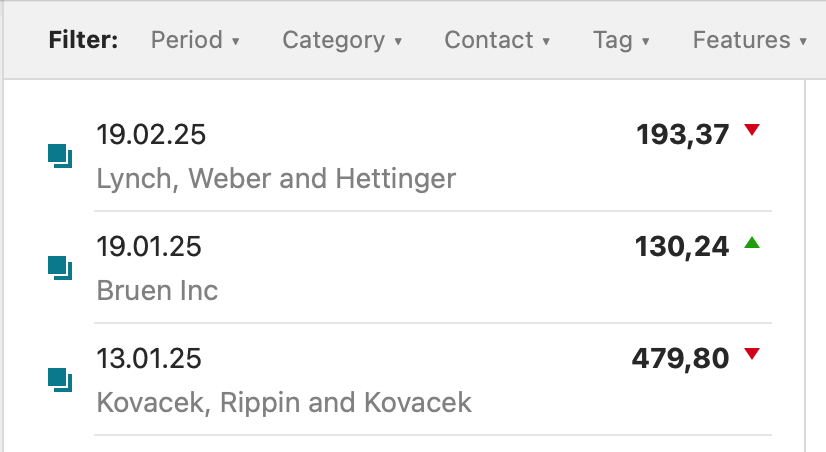Expand the Tag filter dropdown
The height and width of the screenshot is (452, 826).
pos(621,40)
